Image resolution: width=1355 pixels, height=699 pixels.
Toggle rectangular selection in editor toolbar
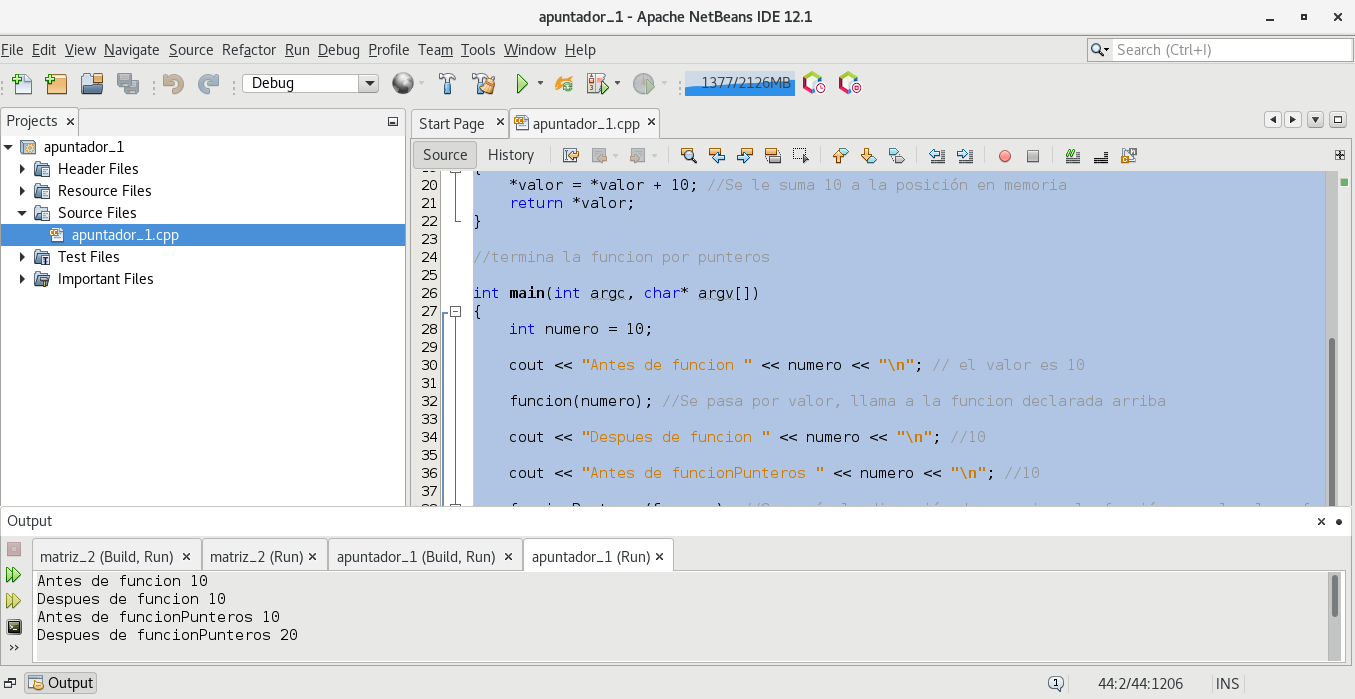(800, 155)
